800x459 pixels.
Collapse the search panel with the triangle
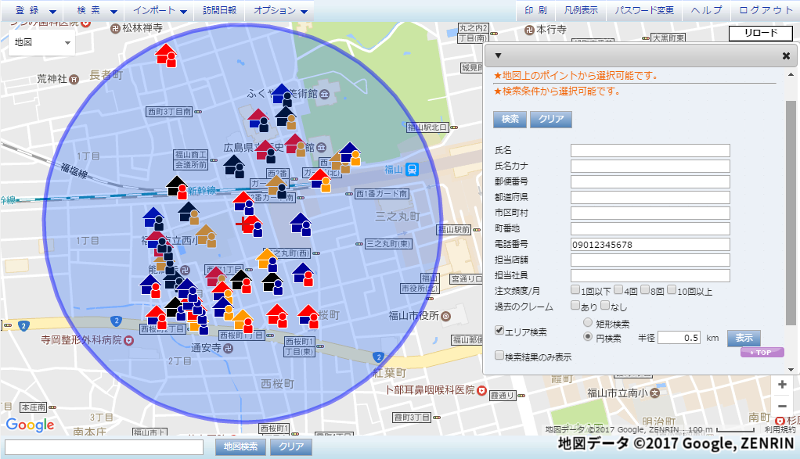coord(498,56)
